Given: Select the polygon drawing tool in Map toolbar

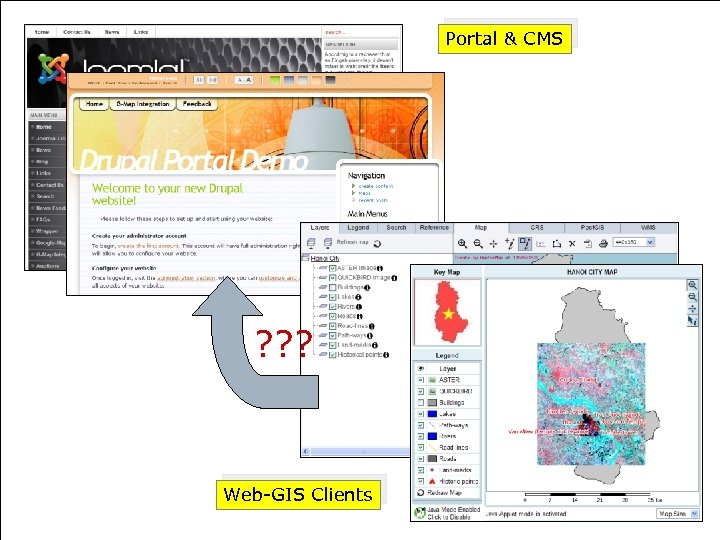Looking at the screenshot, I should 557,244.
